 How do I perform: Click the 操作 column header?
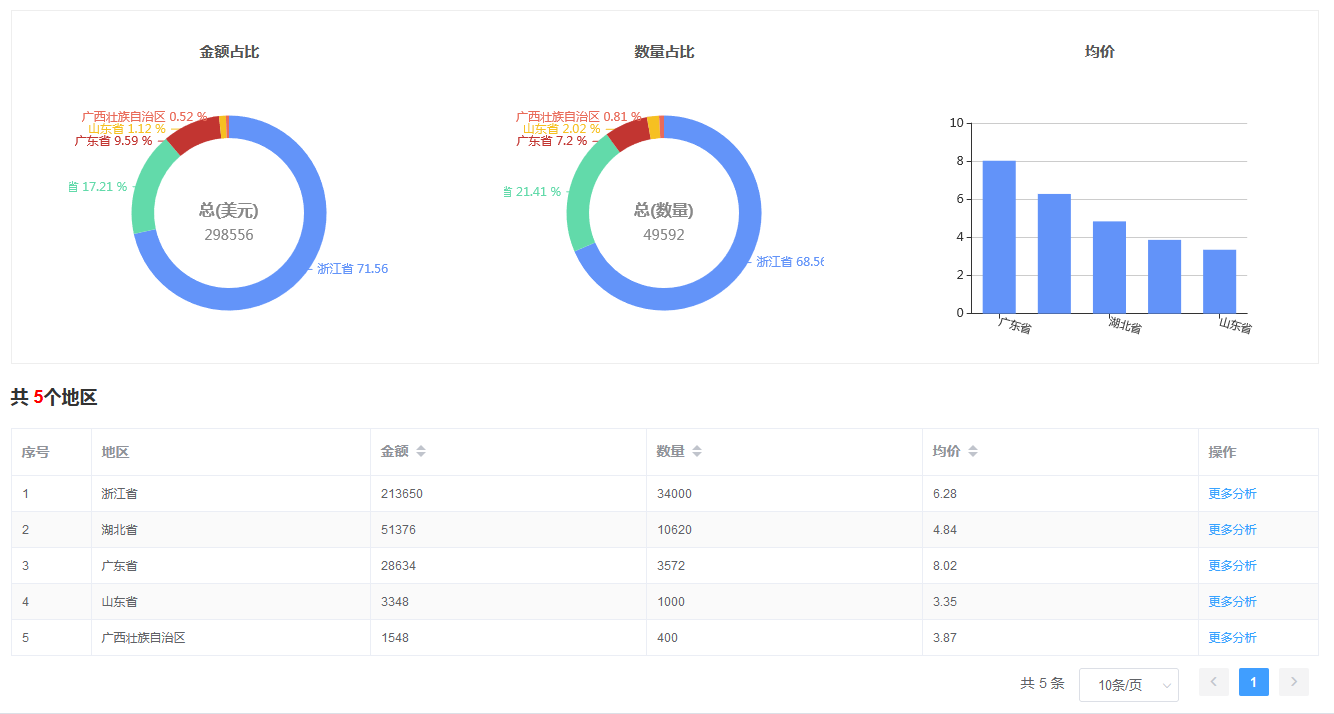(1222, 452)
